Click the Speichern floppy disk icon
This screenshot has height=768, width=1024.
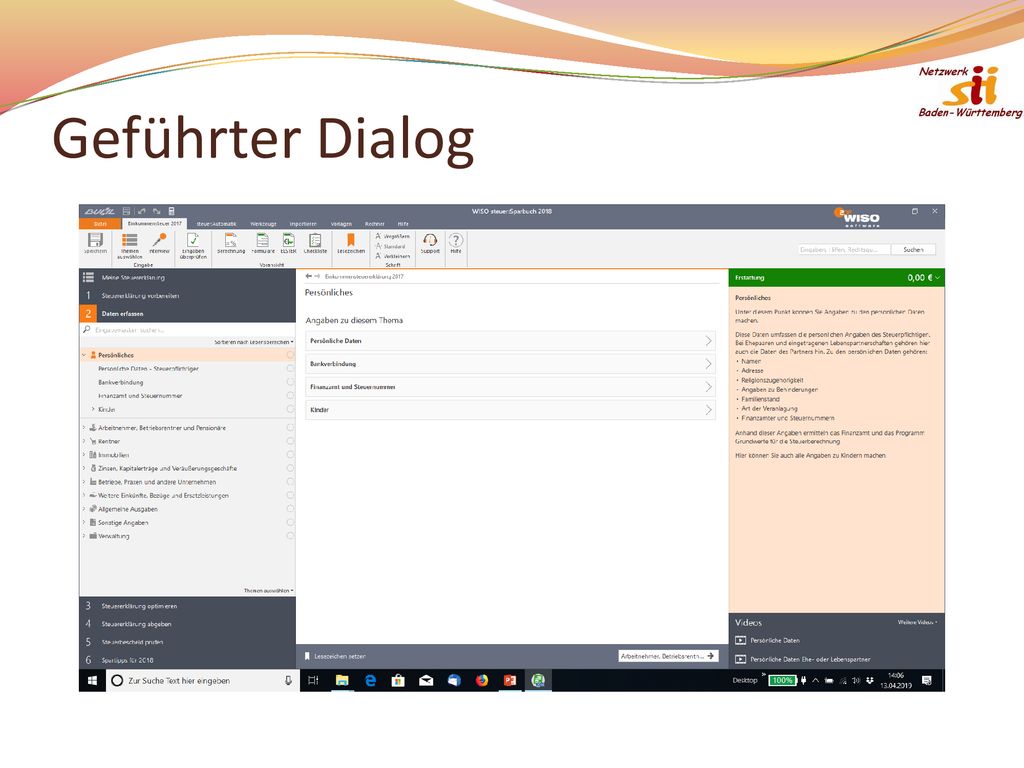(95, 240)
